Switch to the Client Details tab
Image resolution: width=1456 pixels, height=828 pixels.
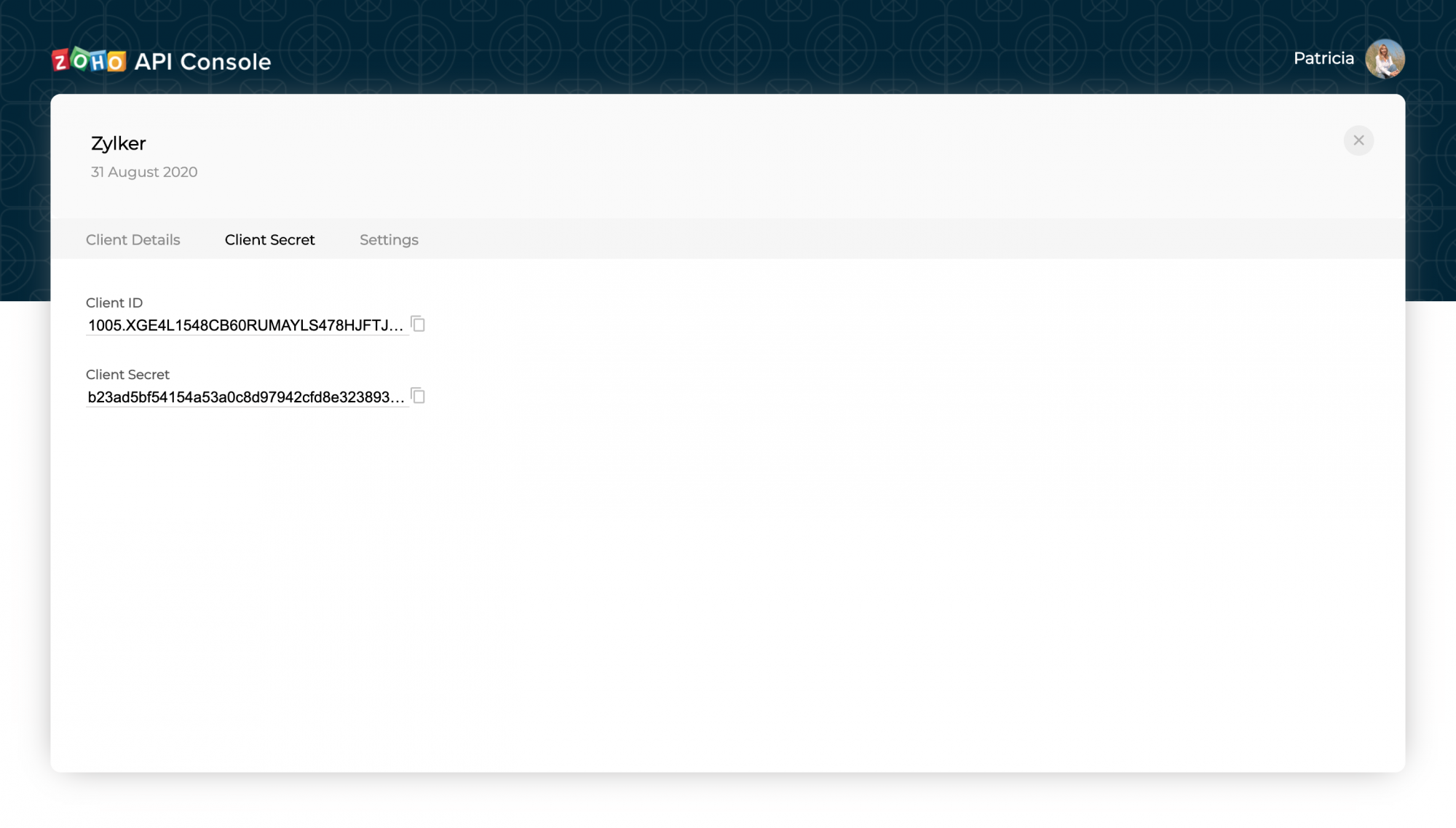132,239
